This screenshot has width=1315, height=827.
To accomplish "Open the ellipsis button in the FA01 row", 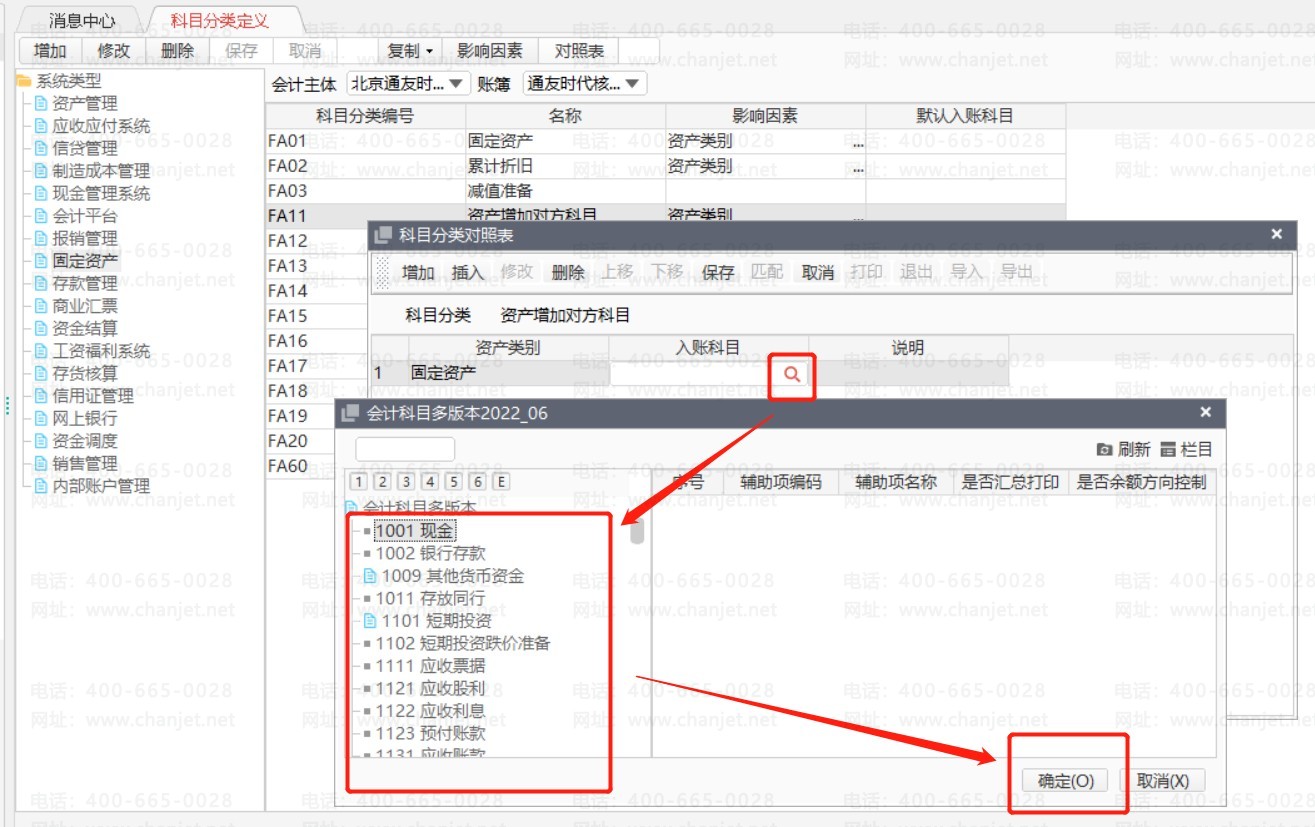I will [x=858, y=142].
